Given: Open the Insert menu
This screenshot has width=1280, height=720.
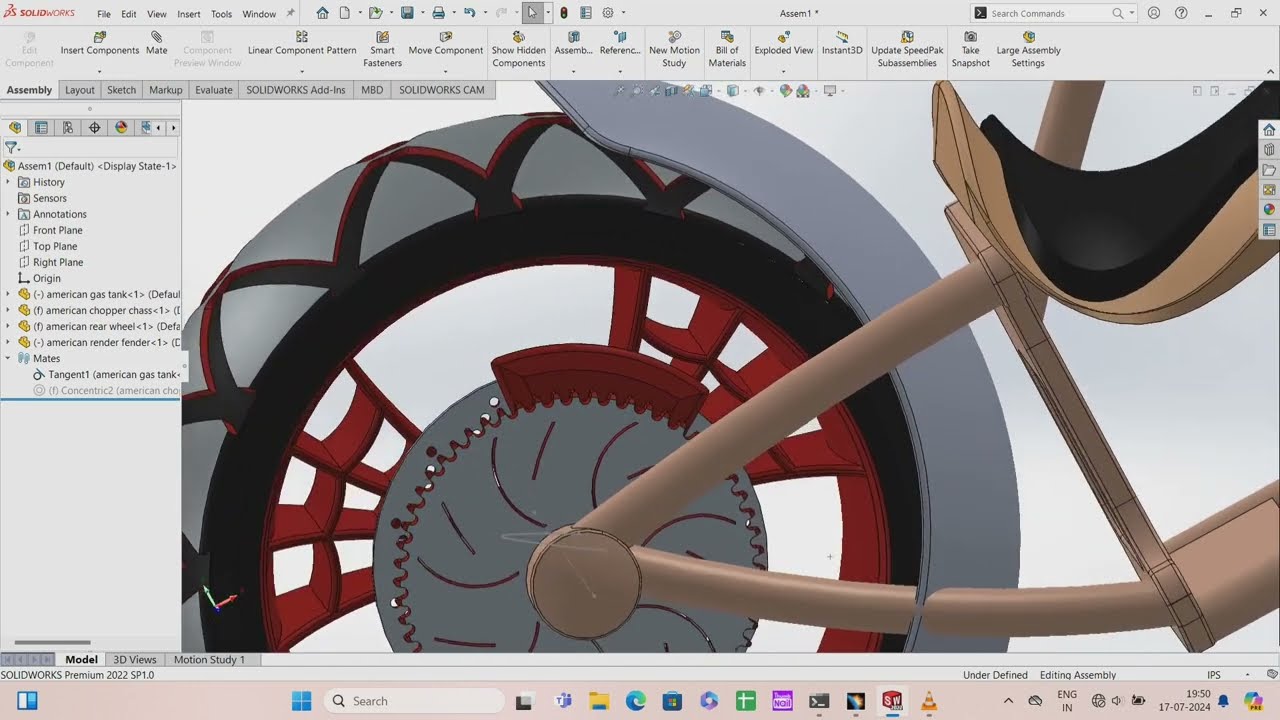Looking at the screenshot, I should pos(188,14).
